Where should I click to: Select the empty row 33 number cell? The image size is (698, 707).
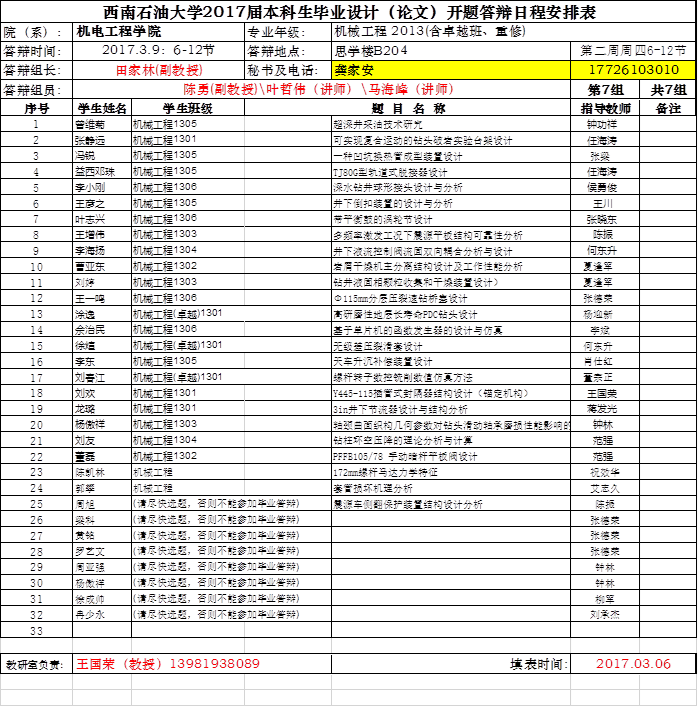point(36,631)
